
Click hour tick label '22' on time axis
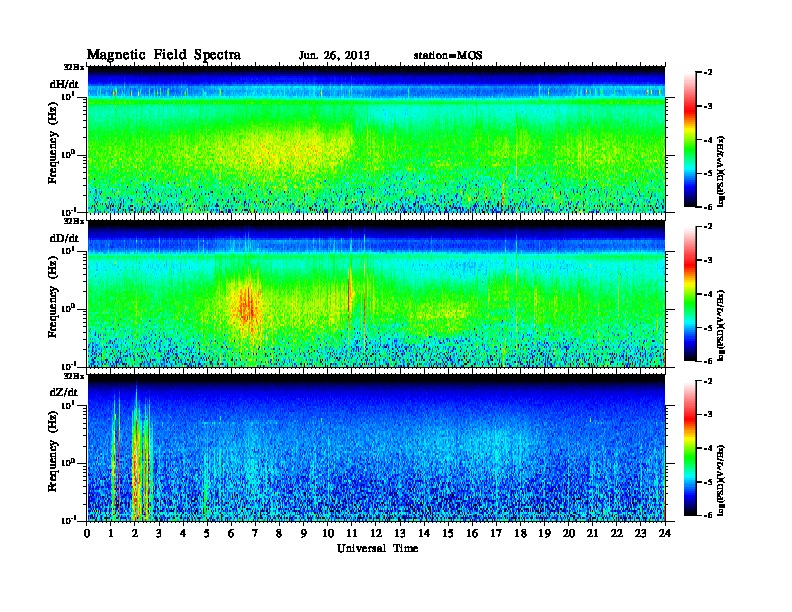(x=617, y=534)
